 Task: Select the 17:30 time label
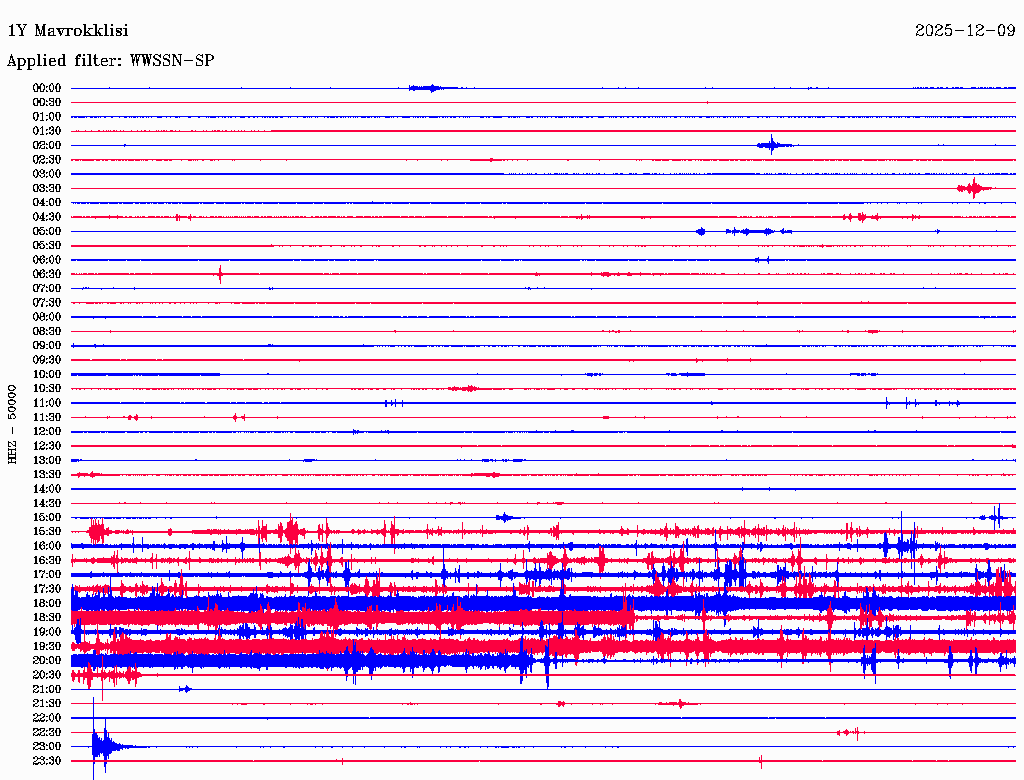tap(47, 589)
